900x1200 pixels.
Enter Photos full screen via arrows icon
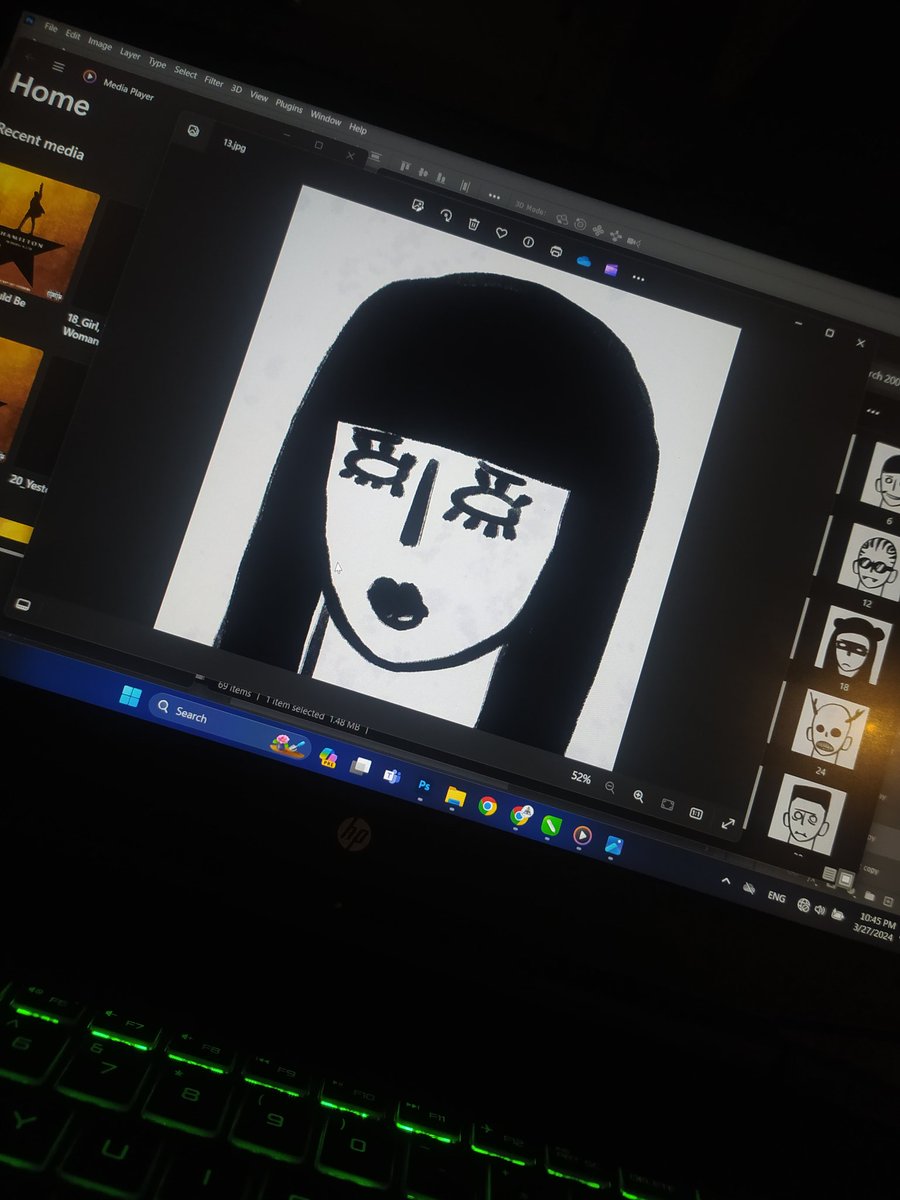727,824
